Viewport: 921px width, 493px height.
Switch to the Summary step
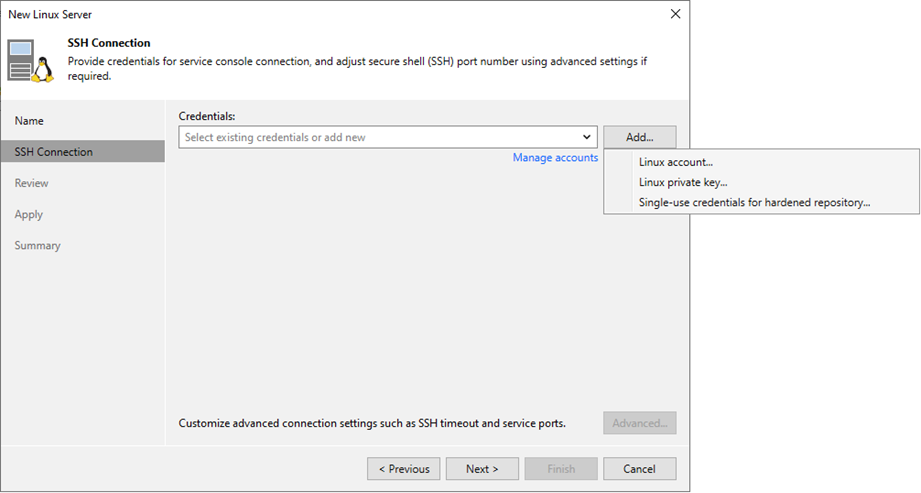click(x=37, y=245)
